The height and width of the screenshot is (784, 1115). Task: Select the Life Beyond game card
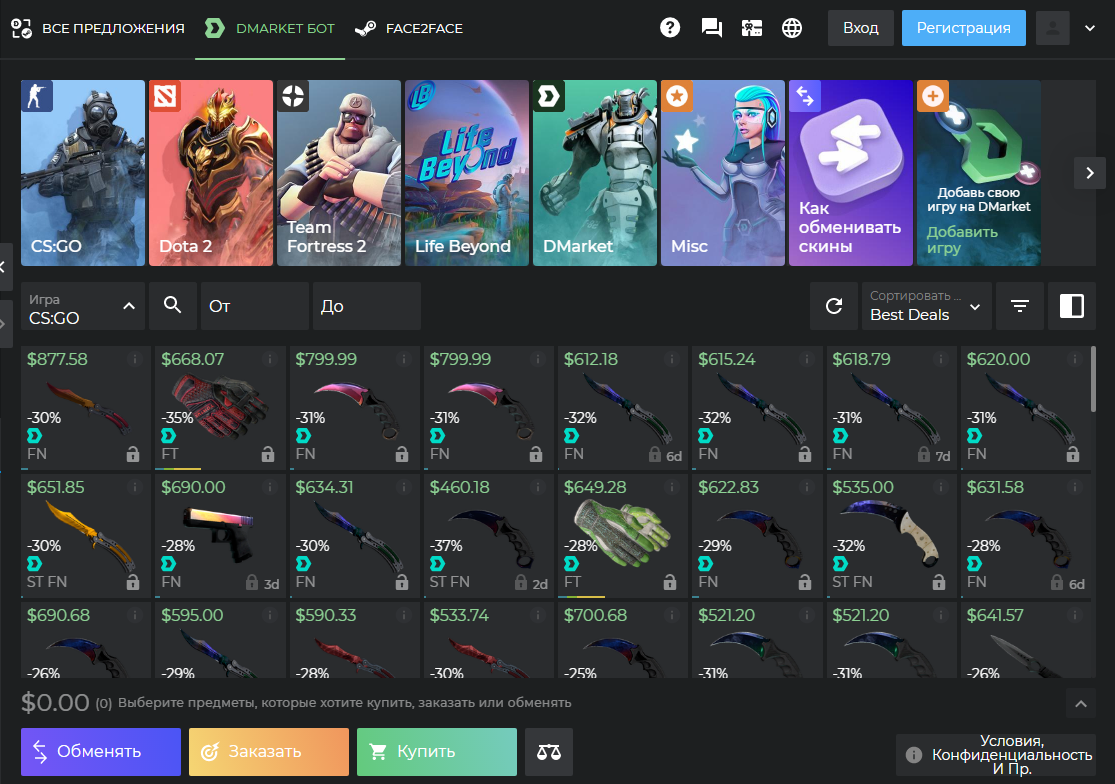pos(466,173)
